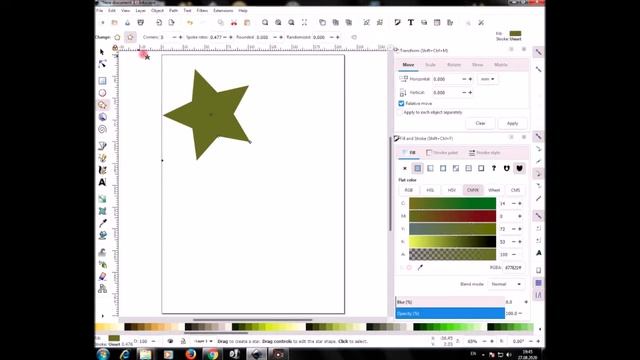Adjust the Black (K) color slider
The width and height of the screenshot is (640, 360).
pos(452,242)
